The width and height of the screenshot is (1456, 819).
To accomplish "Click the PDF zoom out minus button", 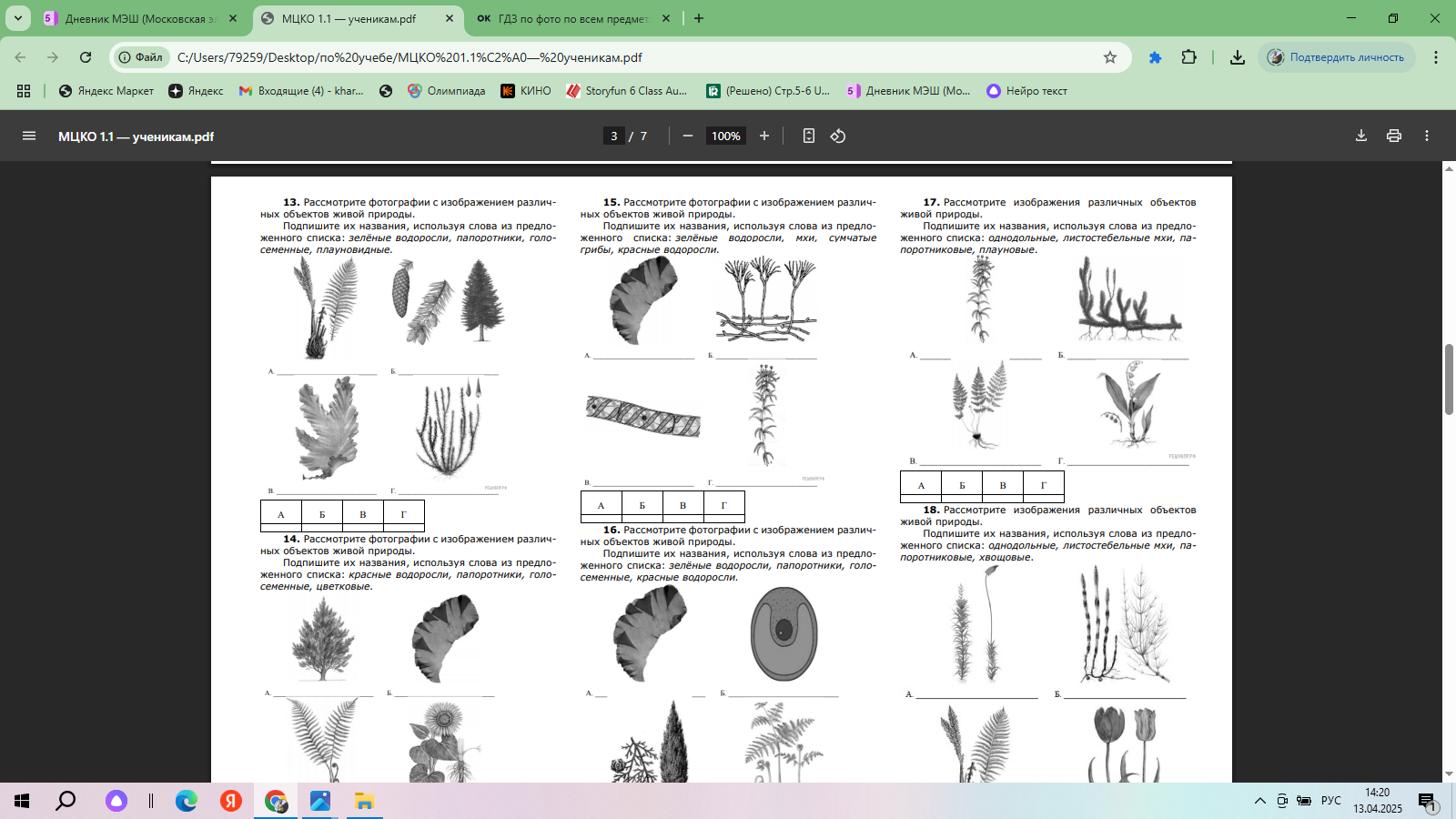I will (688, 136).
